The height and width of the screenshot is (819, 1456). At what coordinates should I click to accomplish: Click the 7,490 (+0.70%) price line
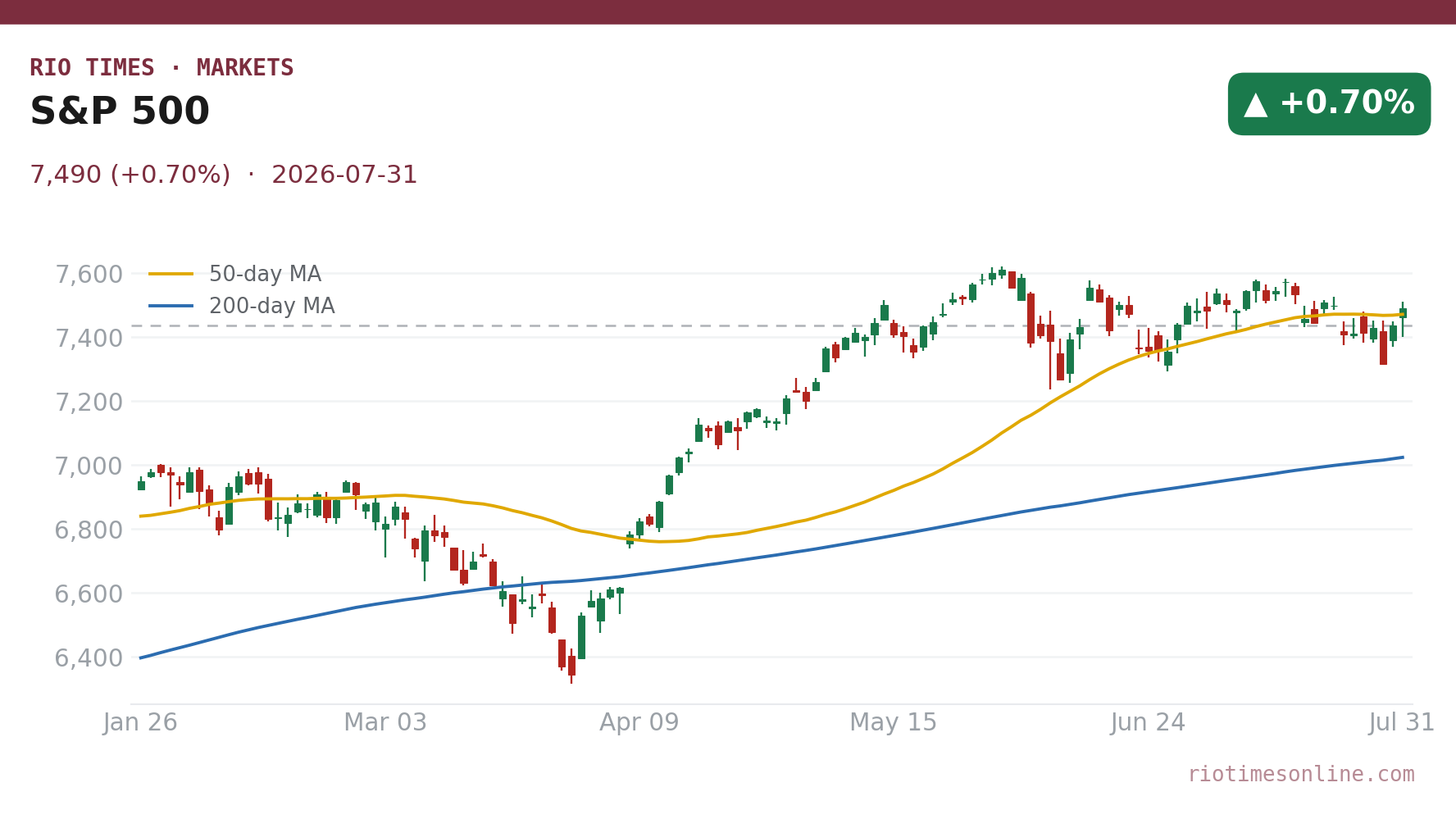(x=224, y=175)
